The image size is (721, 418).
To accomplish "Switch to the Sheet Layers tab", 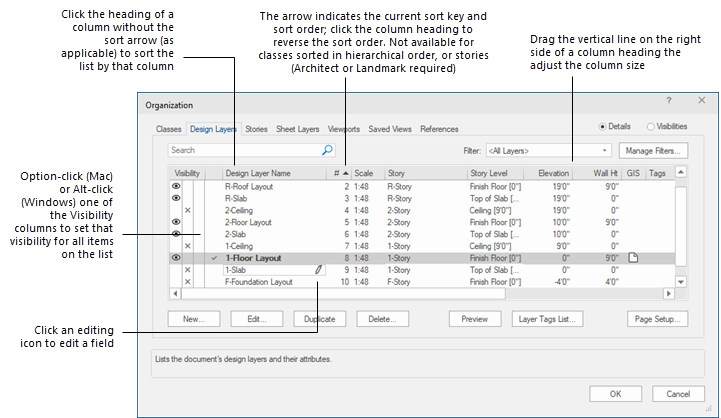I will (297, 129).
